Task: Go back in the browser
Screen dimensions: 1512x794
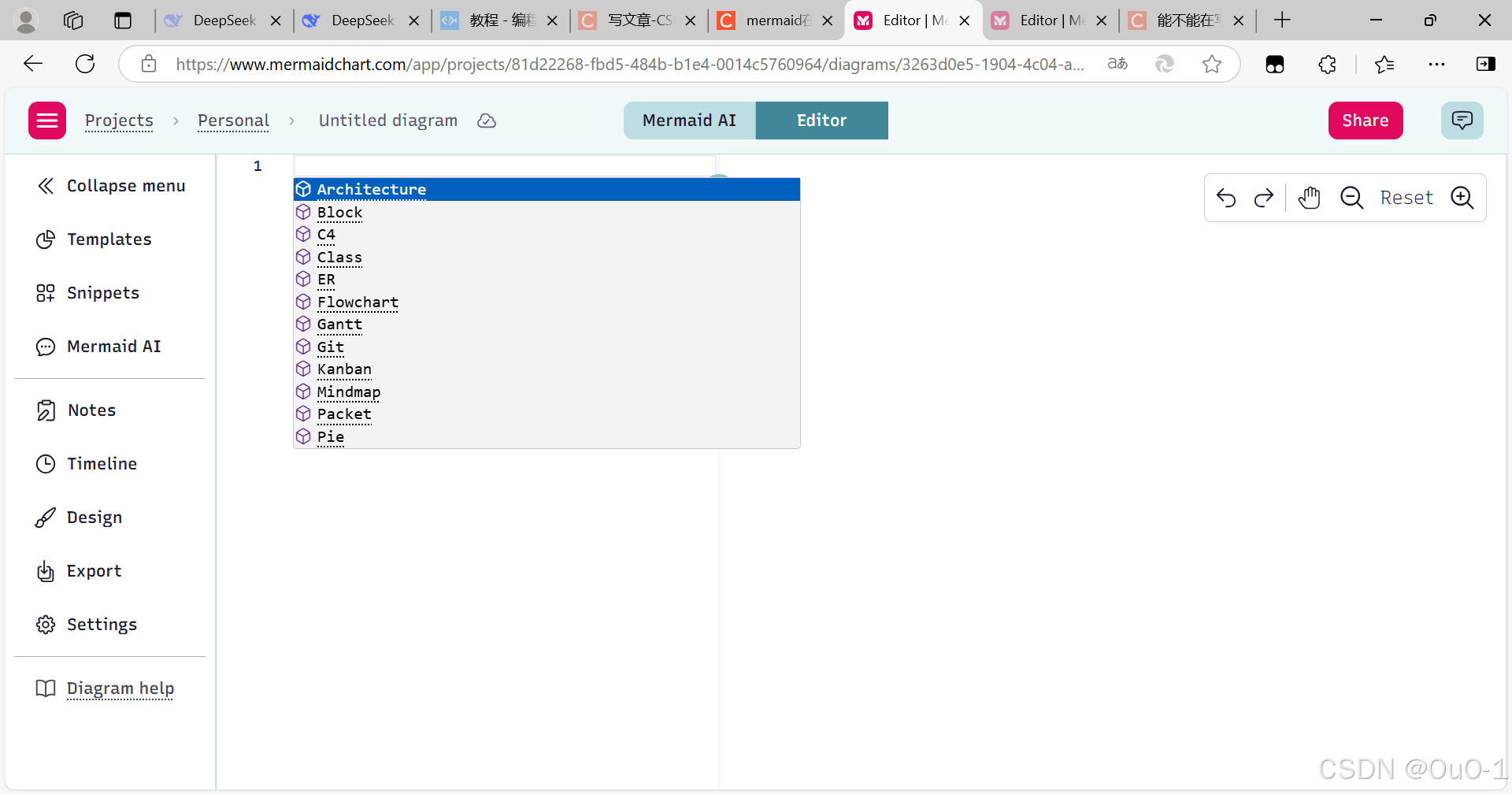Action: 33,64
